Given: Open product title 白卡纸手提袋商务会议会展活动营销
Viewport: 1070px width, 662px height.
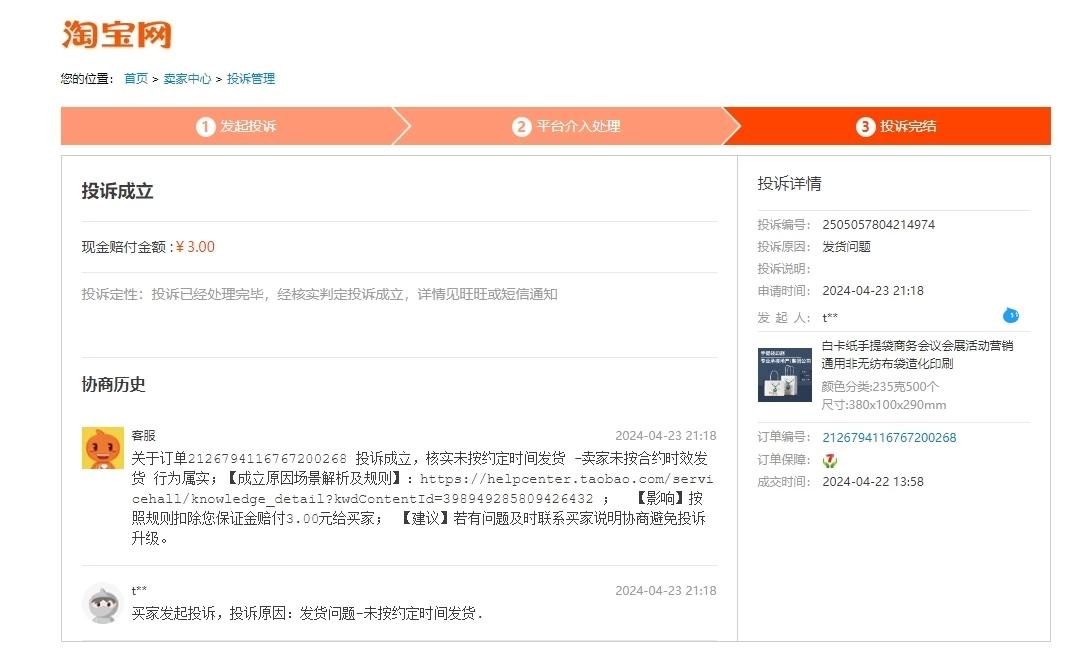Looking at the screenshot, I should (x=917, y=354).
